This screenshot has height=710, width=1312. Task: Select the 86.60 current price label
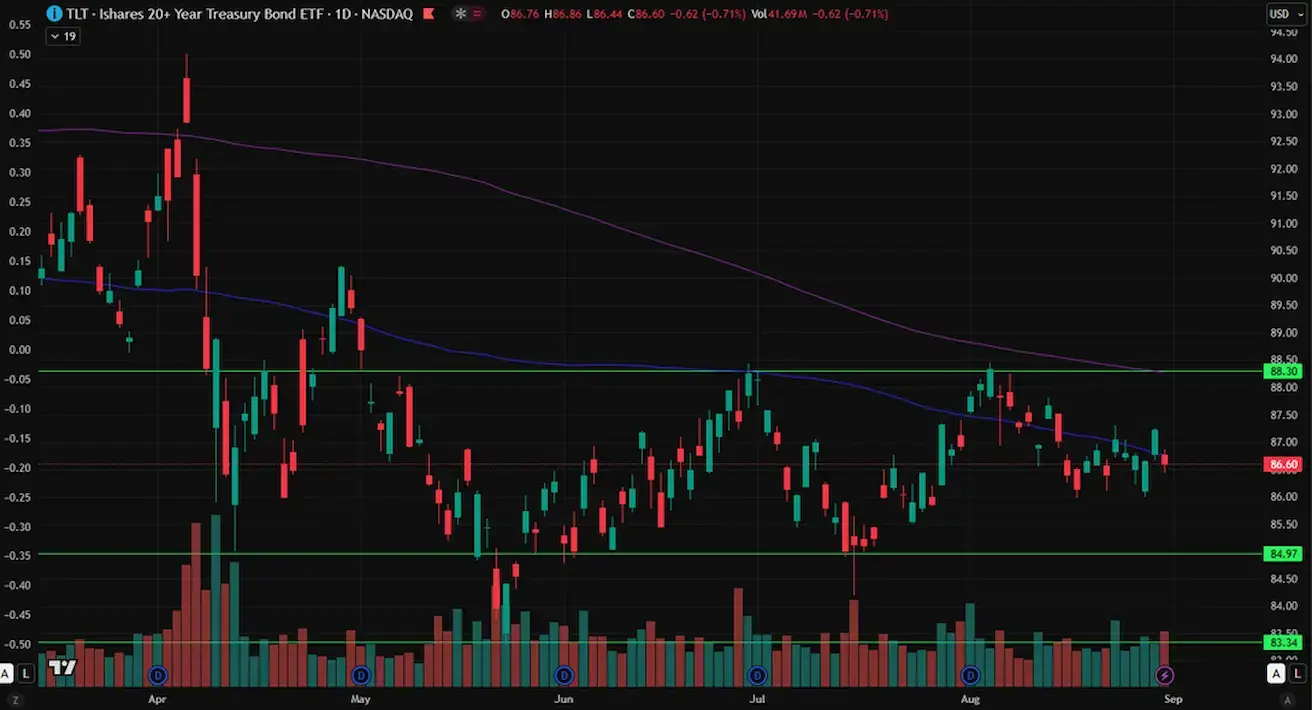(1283, 464)
